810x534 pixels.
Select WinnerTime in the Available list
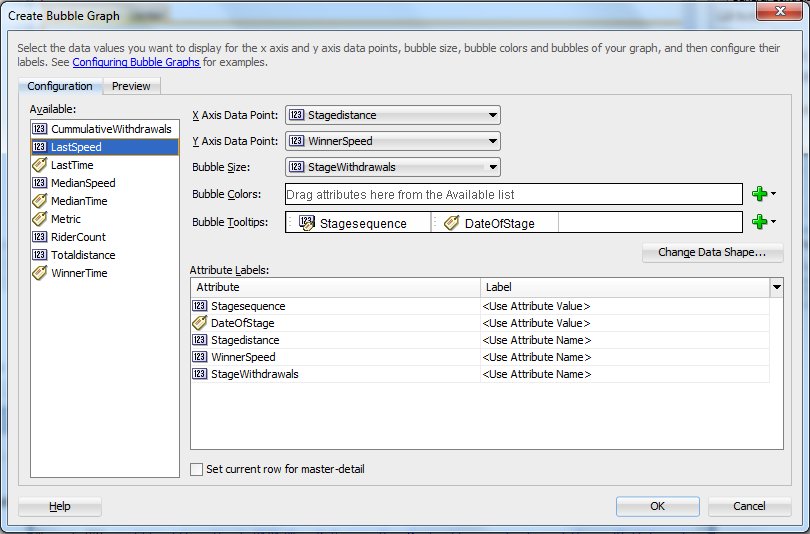point(79,273)
